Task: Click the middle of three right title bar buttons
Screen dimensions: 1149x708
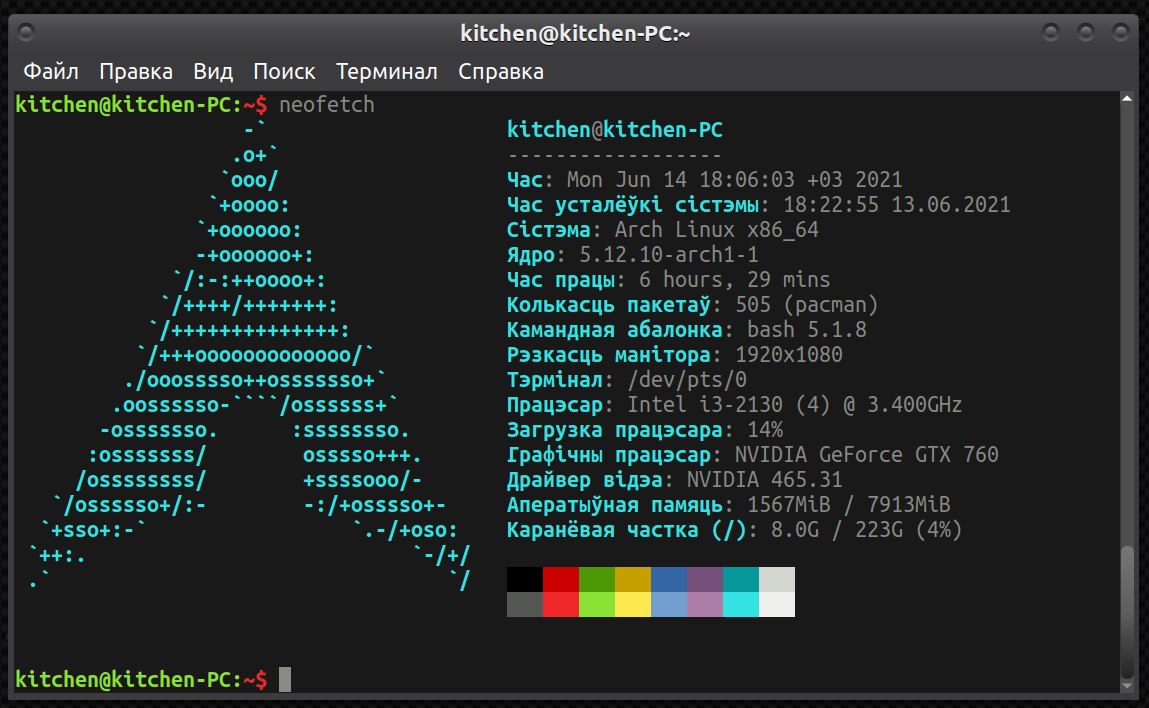Action: pyautogui.click(x=1085, y=32)
